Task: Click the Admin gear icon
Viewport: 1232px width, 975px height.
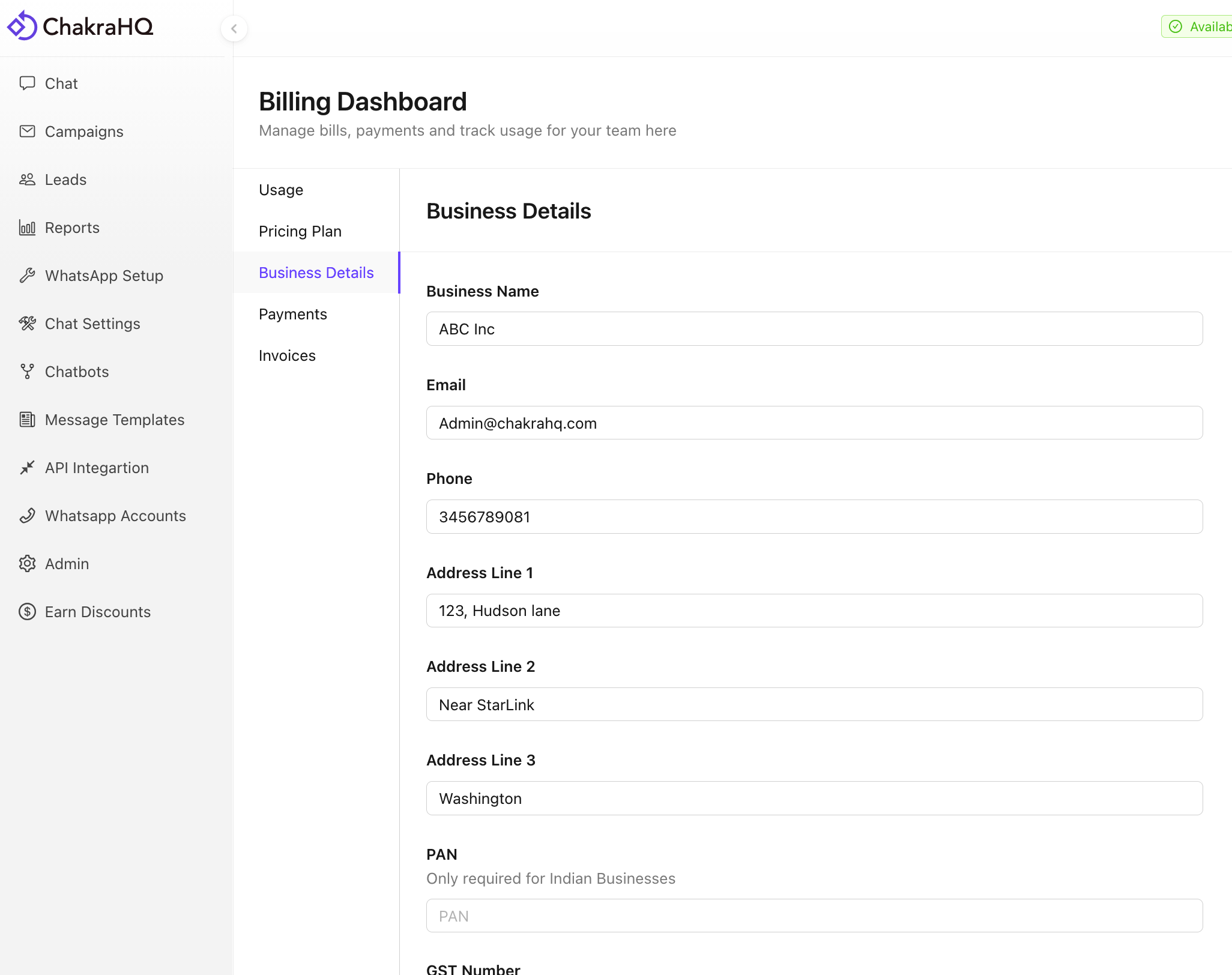Action: coord(27,563)
